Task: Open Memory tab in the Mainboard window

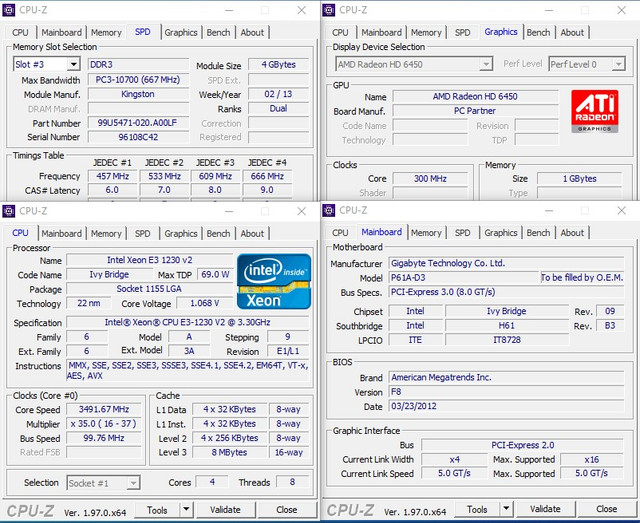Action: point(426,233)
